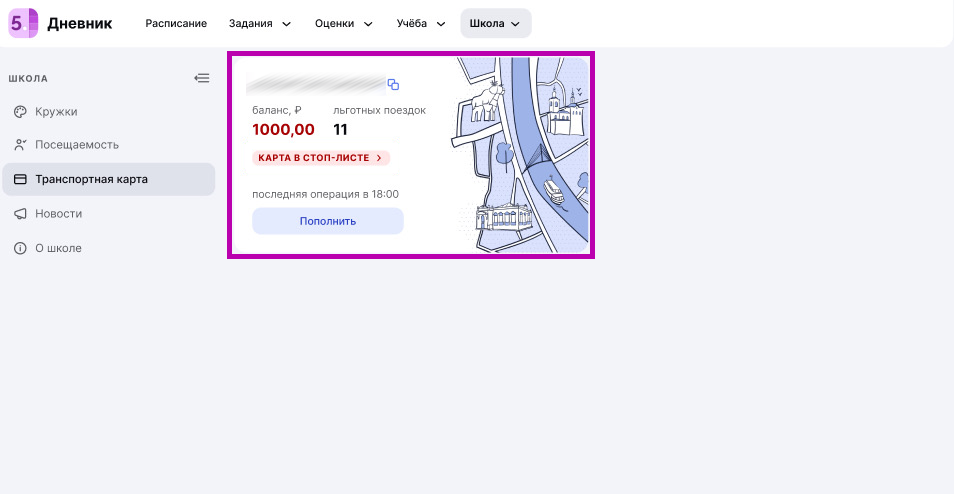The image size is (954, 494).
Task: Click the palette icon next to Кружки
Action: [x=20, y=111]
